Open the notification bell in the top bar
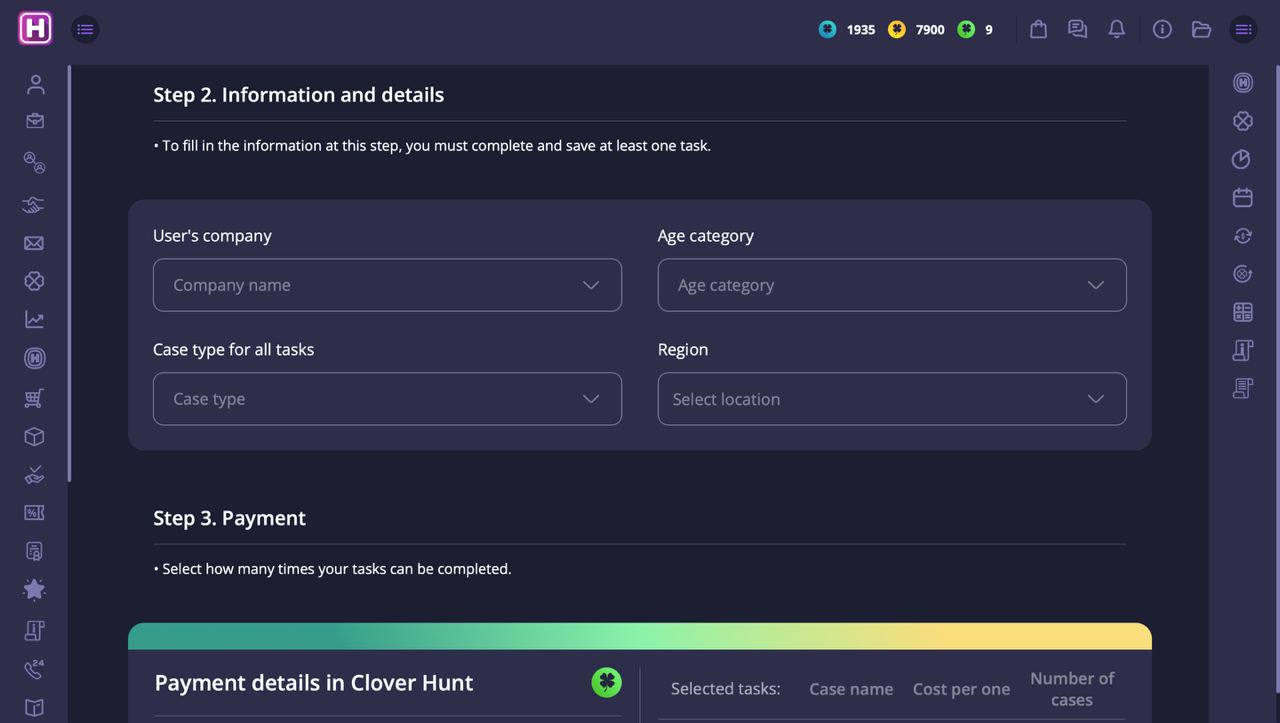 click(1116, 29)
